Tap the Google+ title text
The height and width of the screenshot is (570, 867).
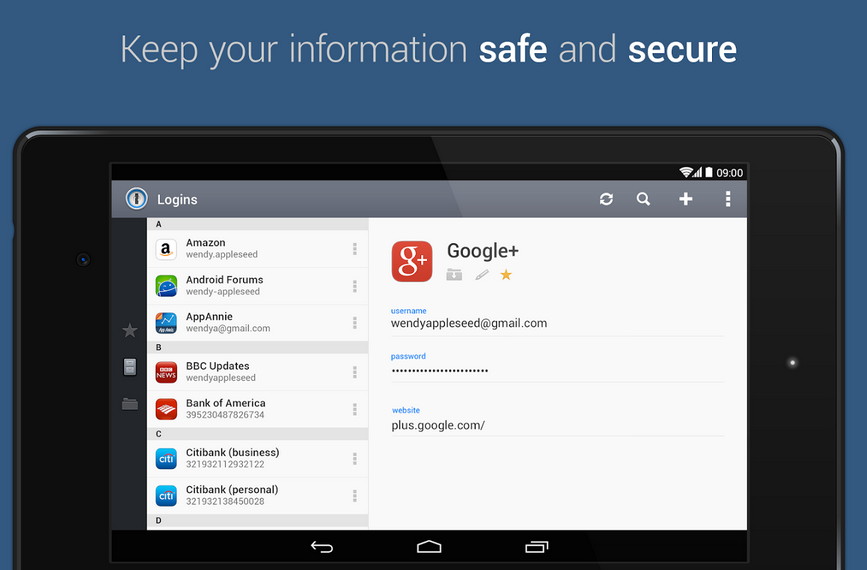coord(483,250)
